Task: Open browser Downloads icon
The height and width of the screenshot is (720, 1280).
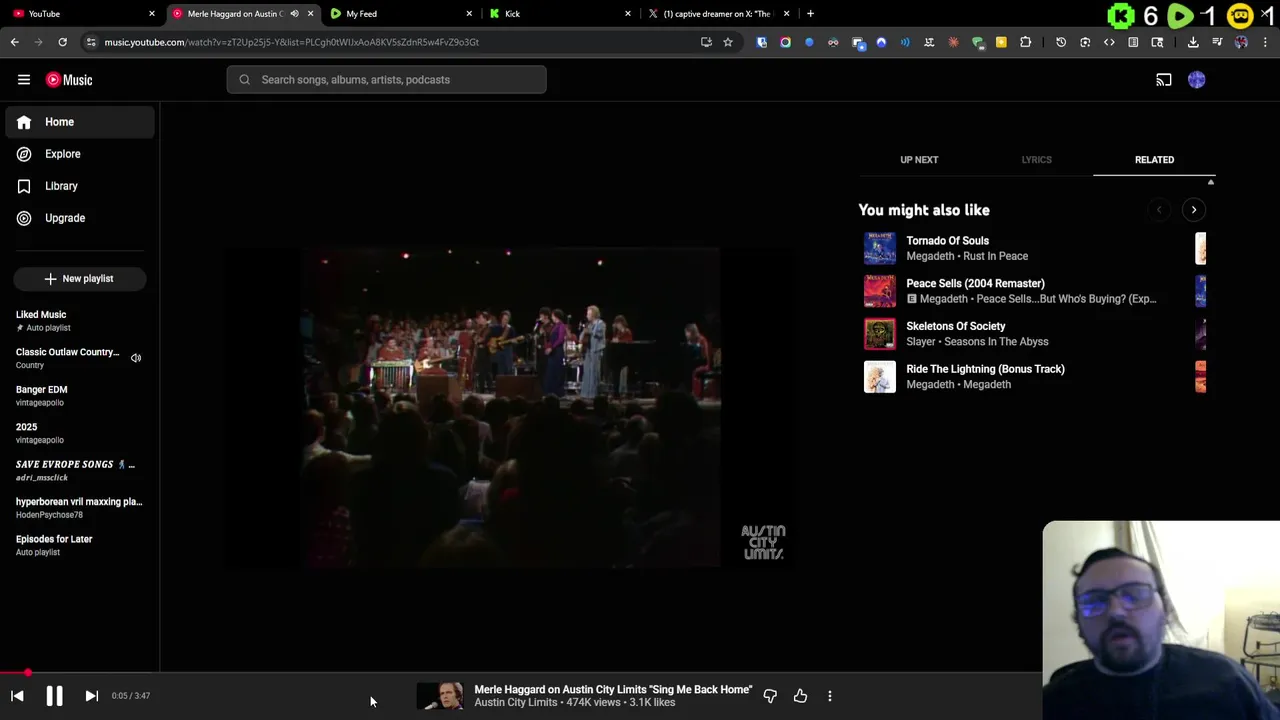Action: [x=1193, y=42]
